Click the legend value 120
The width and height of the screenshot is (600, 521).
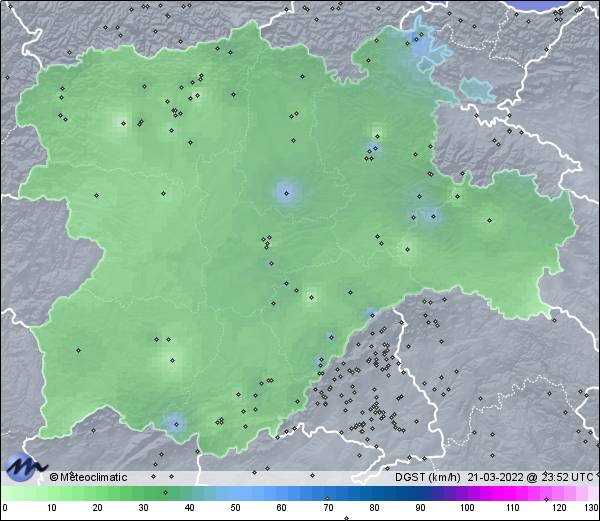click(559, 508)
